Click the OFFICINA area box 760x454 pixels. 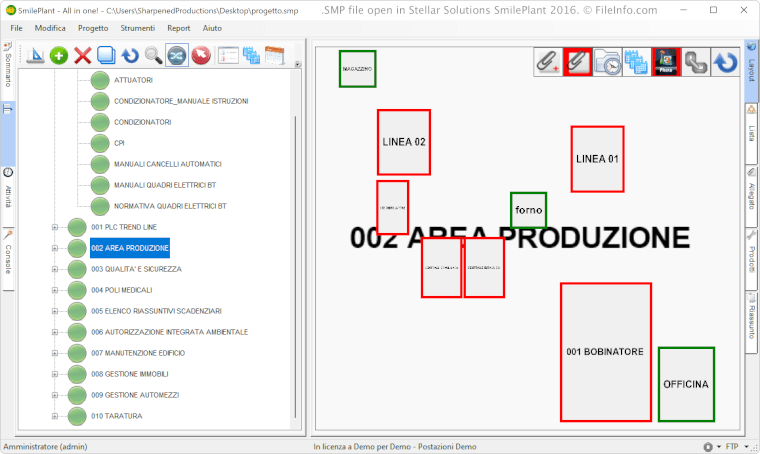tap(685, 384)
